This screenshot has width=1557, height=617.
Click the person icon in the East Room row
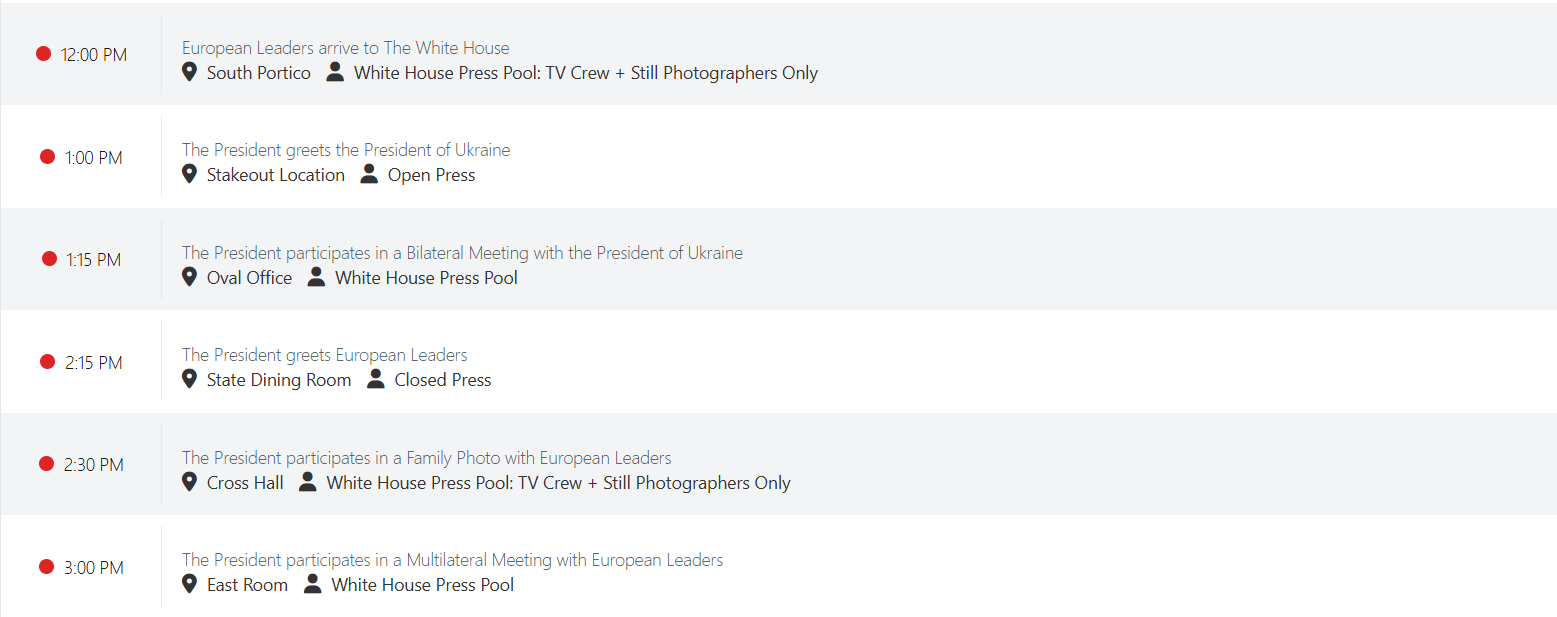(313, 584)
